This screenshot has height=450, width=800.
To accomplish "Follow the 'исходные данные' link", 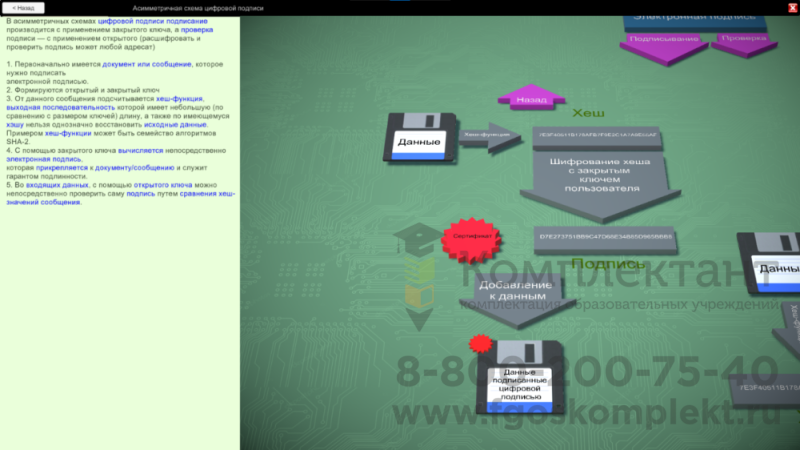I will pyautogui.click(x=180, y=124).
